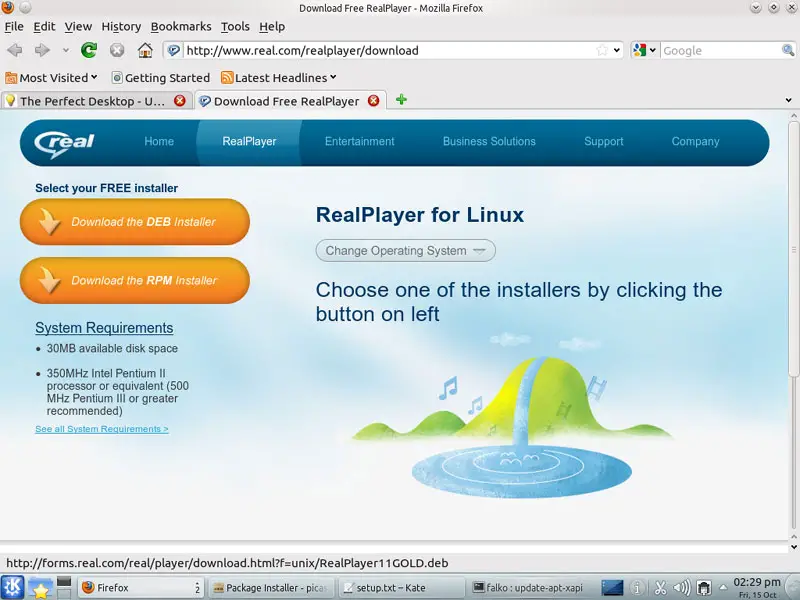Open the Edit menu
The image size is (800, 600).
pyautogui.click(x=44, y=27)
